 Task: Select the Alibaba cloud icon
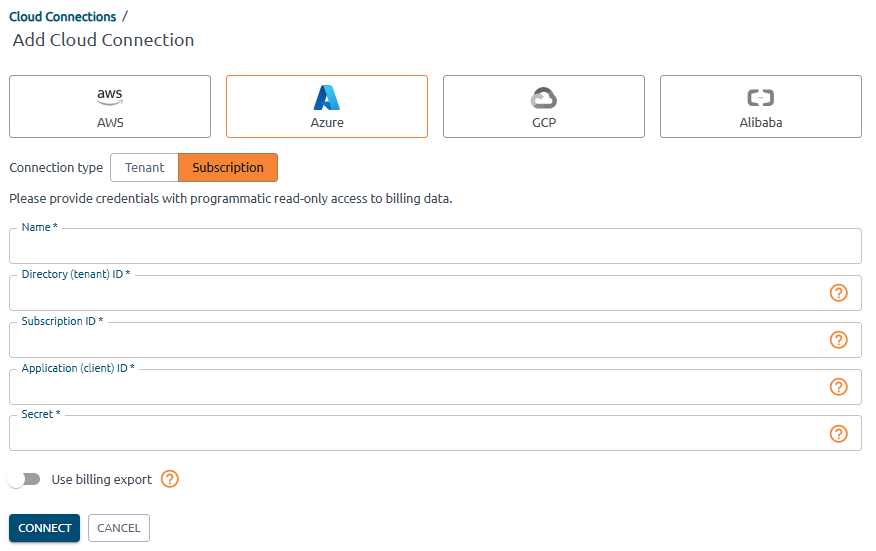tap(760, 98)
